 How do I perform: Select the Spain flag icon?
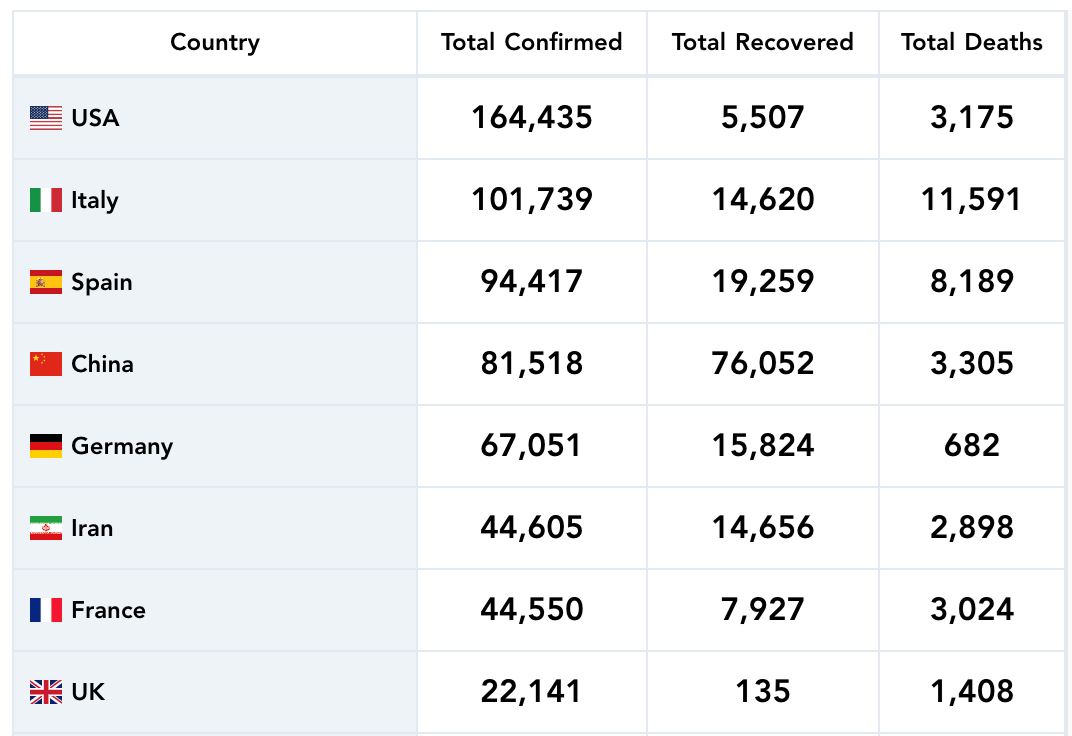46,282
